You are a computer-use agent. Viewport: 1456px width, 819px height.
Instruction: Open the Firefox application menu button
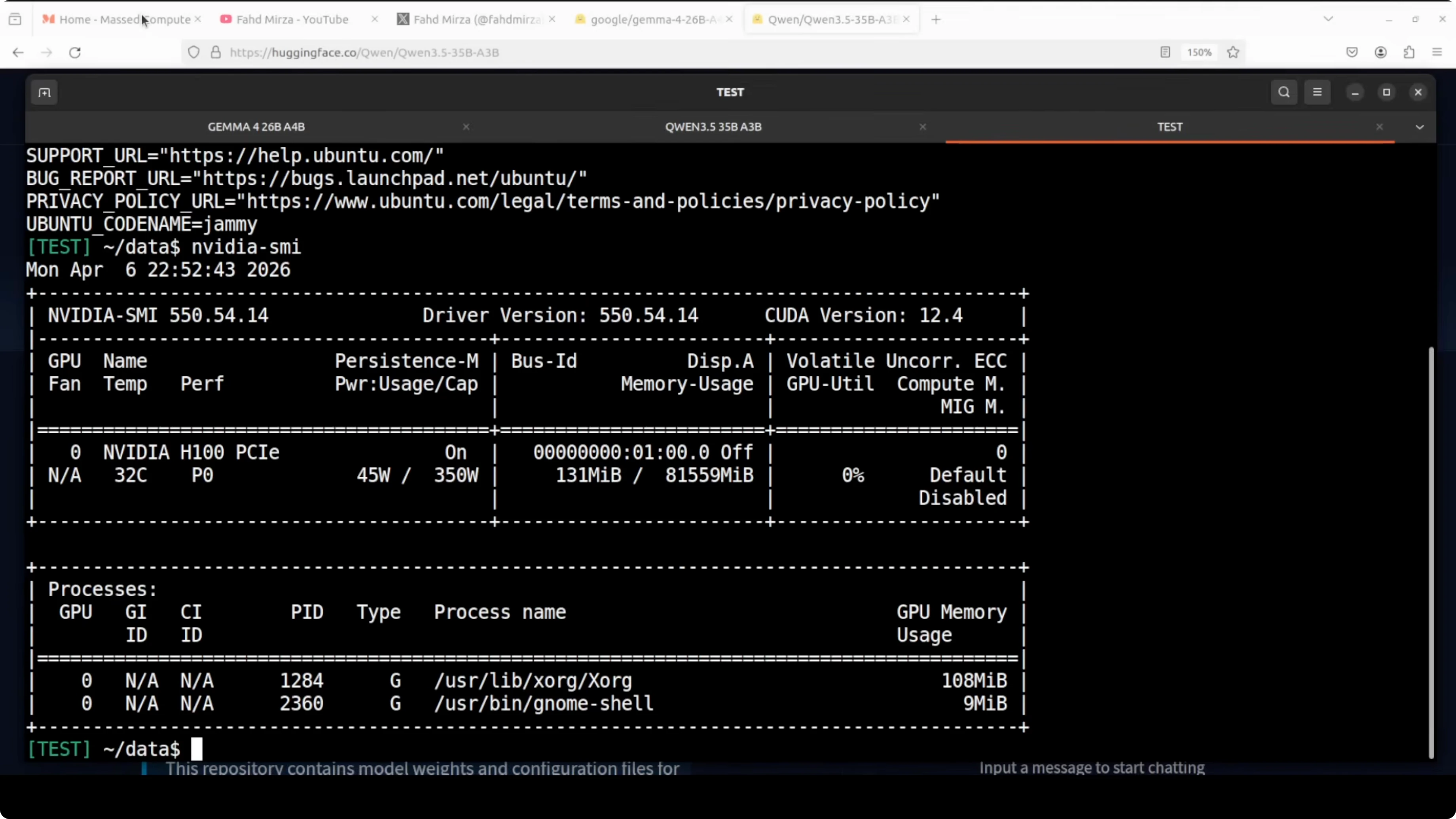(x=1437, y=53)
